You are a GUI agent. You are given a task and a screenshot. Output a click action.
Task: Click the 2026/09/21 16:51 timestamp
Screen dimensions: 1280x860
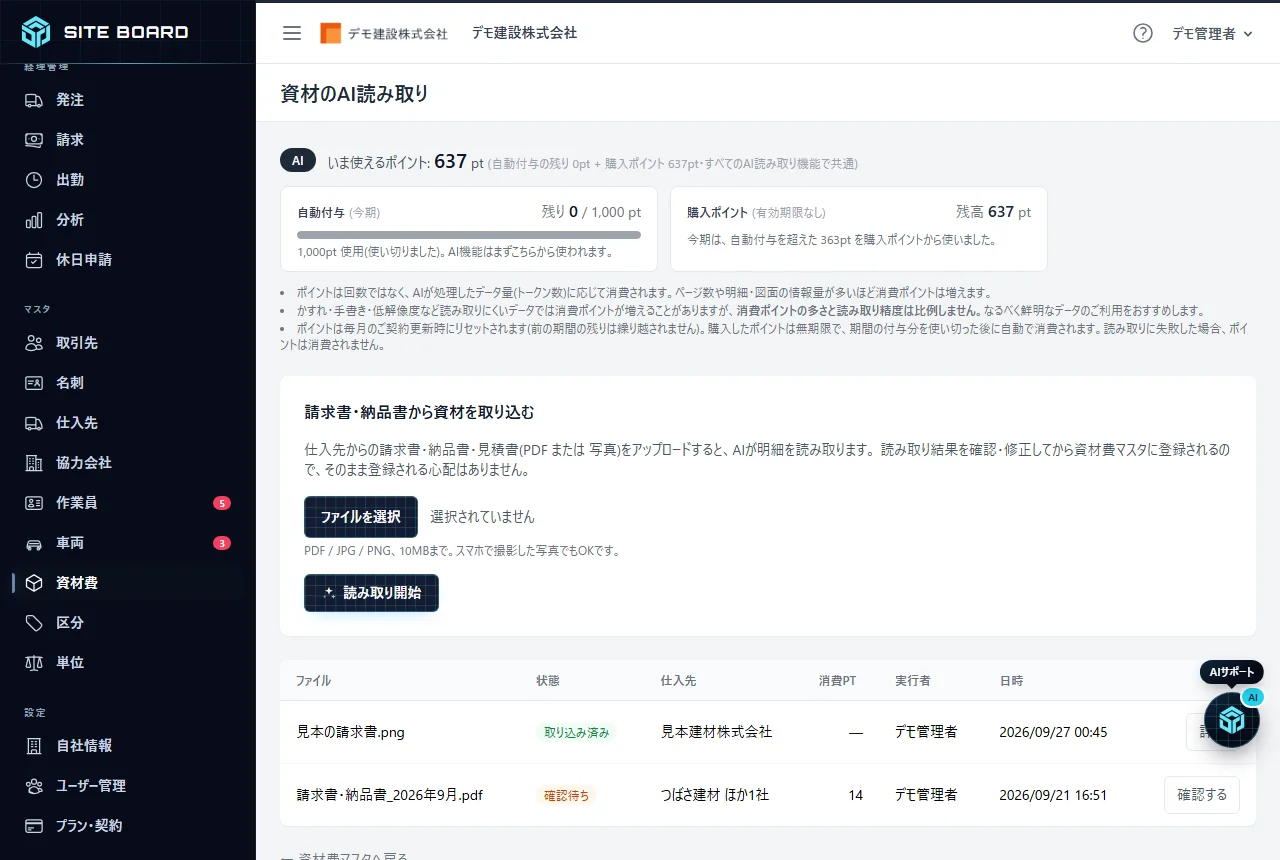pos(1053,795)
